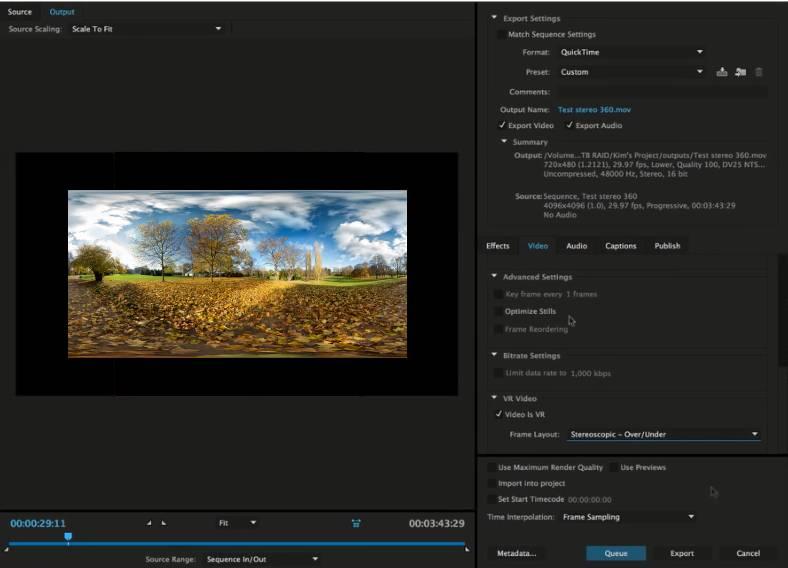The height and width of the screenshot is (568, 788).
Task: Collapse the Advanced Settings section
Action: pos(494,276)
